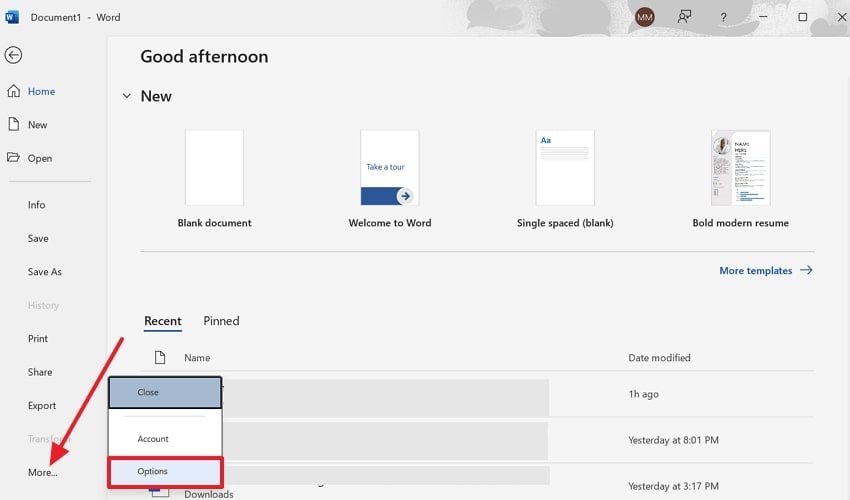Image resolution: width=850 pixels, height=500 pixels.
Task: Minimize the Word window
Action: tap(763, 17)
